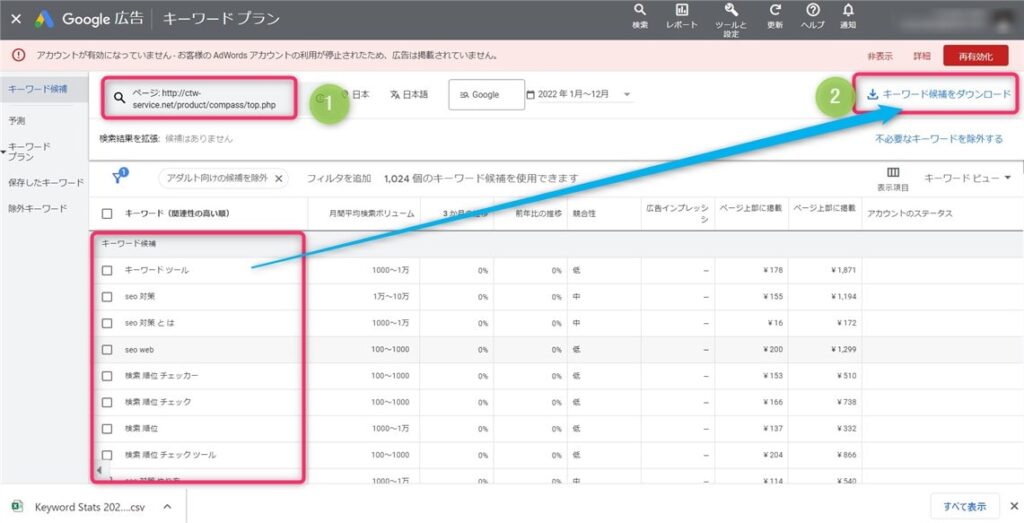Click the 1万〜10万 search volume value
The height and width of the screenshot is (523, 1024).
(389, 296)
